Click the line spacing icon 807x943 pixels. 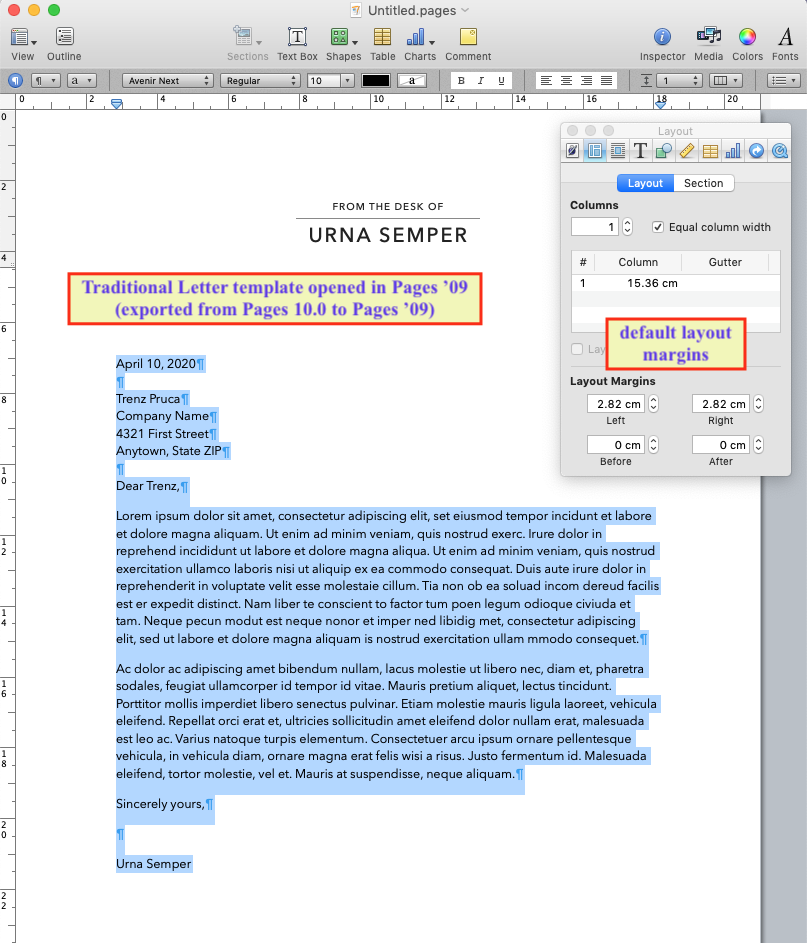coord(646,81)
